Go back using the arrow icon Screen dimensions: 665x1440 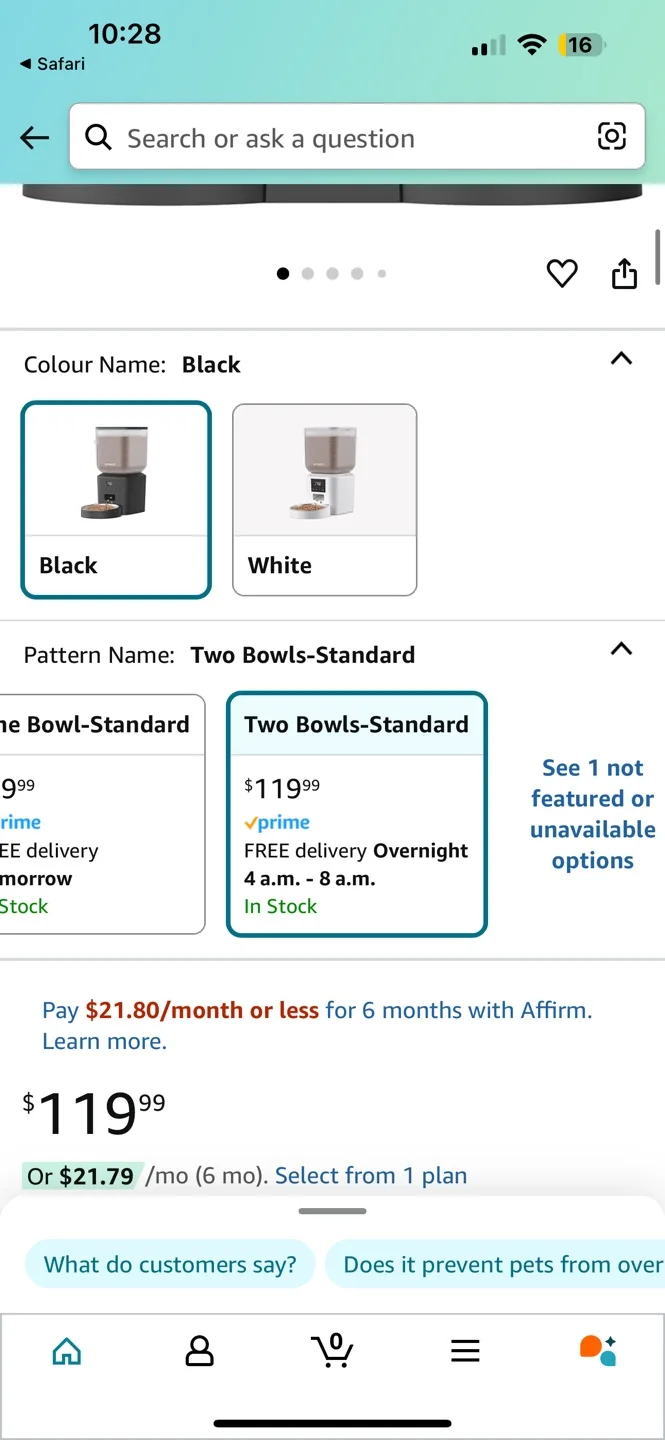(x=34, y=137)
